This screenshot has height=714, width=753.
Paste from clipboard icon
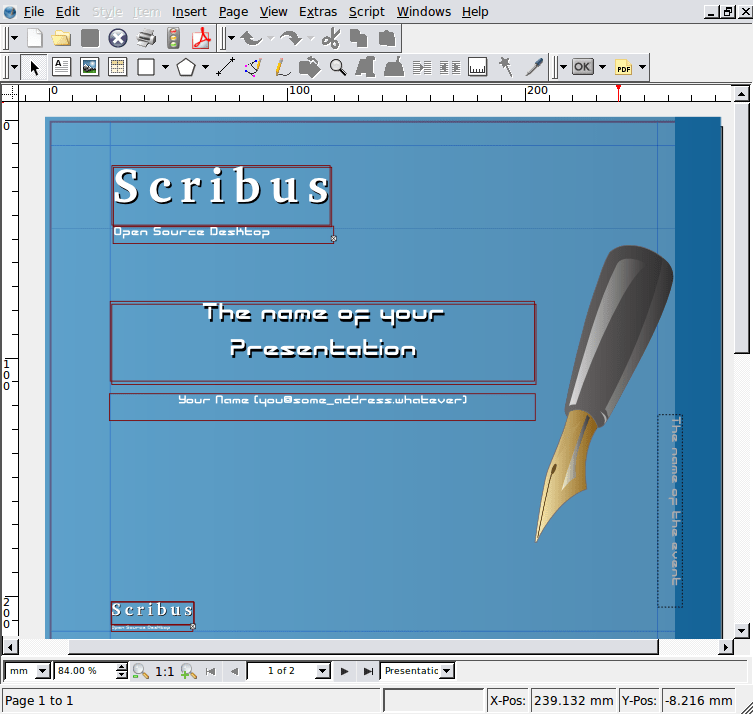(387, 38)
